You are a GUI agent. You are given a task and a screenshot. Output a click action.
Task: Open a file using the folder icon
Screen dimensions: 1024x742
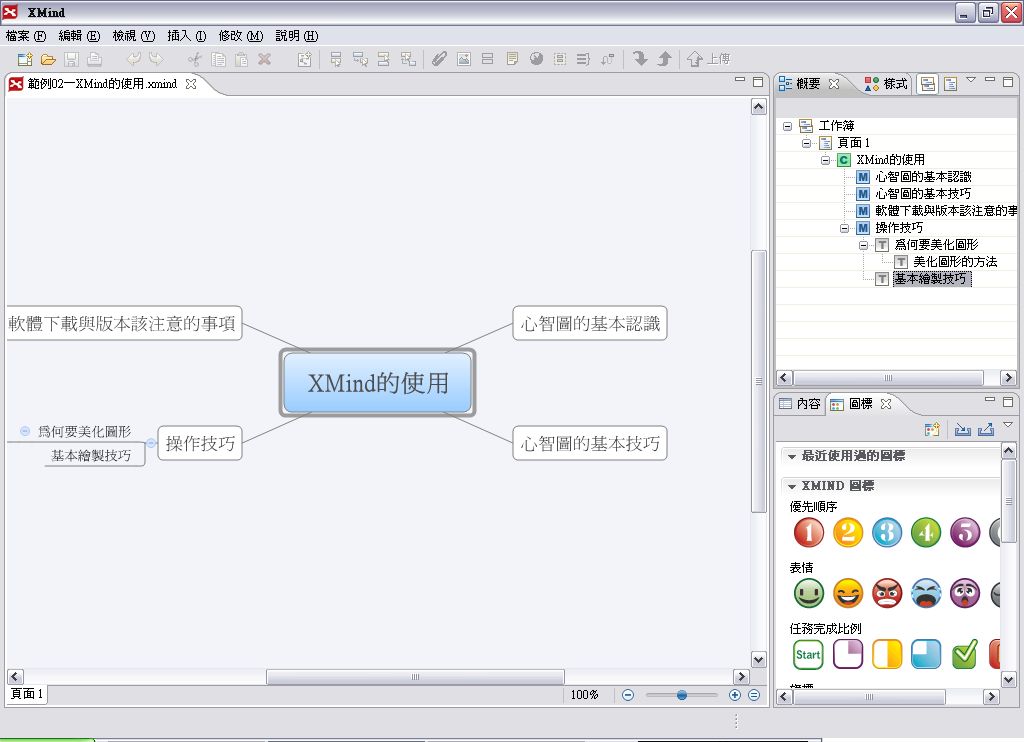48,59
